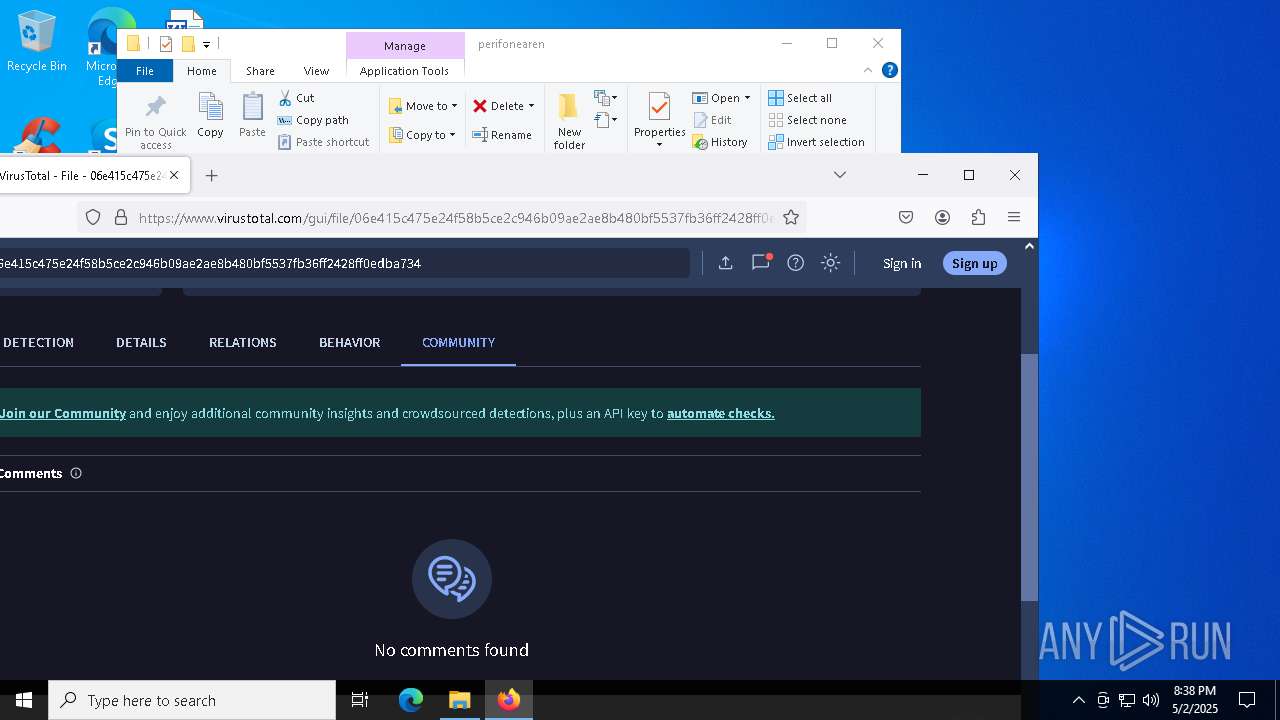
Task: Bookmark this page with the star icon
Action: click(791, 218)
